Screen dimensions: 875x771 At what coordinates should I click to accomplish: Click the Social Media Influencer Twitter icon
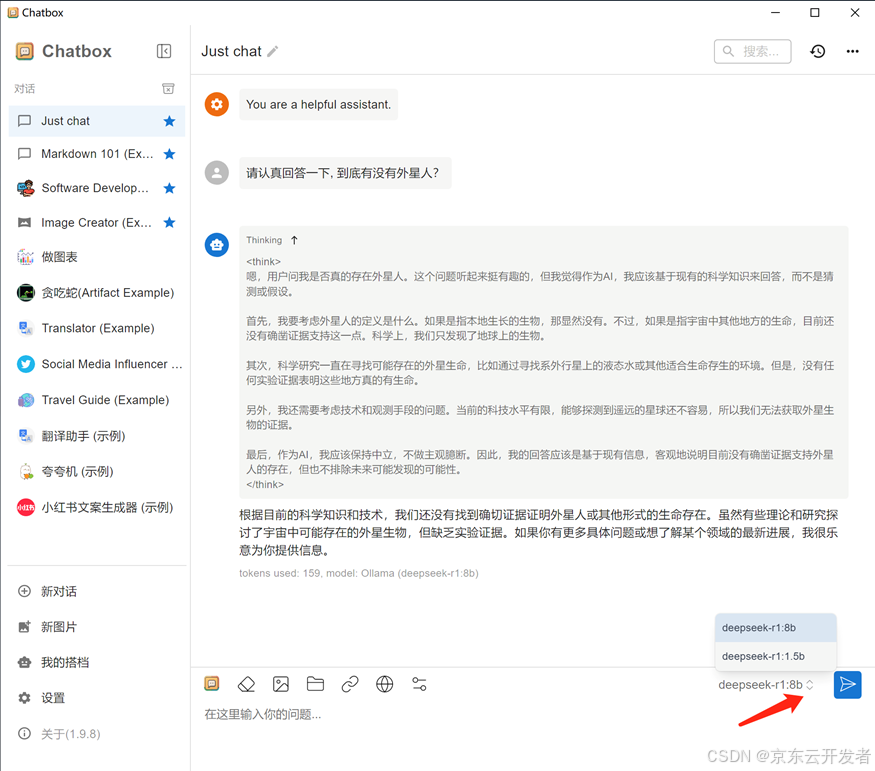coord(25,364)
